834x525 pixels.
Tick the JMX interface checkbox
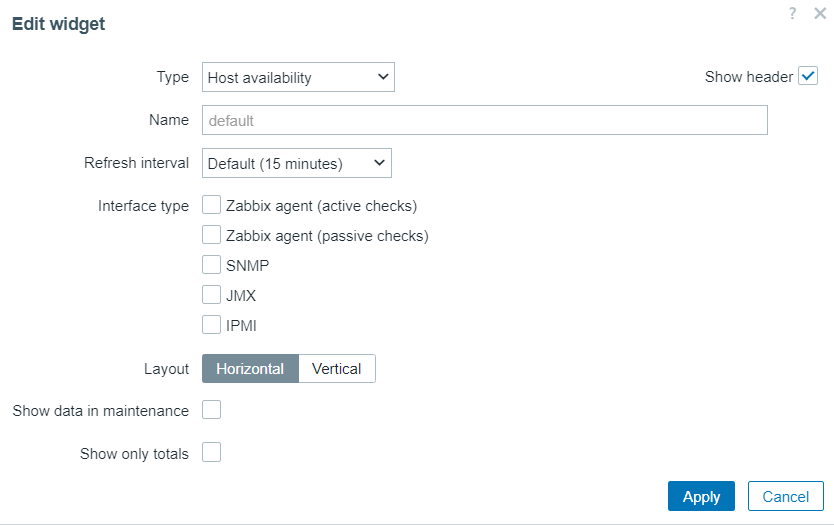[x=211, y=295]
